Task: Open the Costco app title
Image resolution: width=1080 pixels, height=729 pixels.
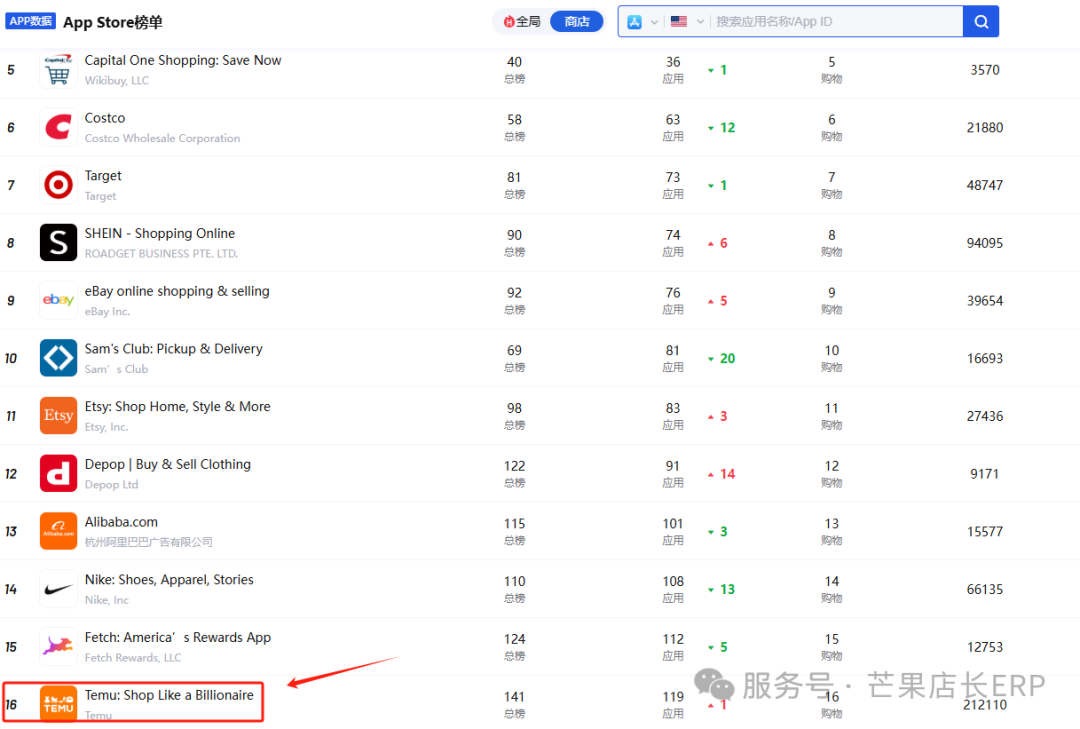Action: coord(105,118)
